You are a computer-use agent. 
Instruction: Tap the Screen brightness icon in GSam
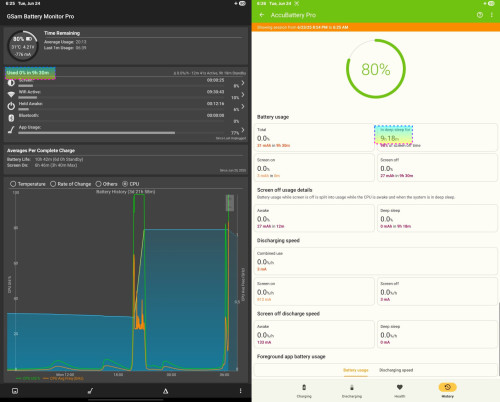(11, 83)
